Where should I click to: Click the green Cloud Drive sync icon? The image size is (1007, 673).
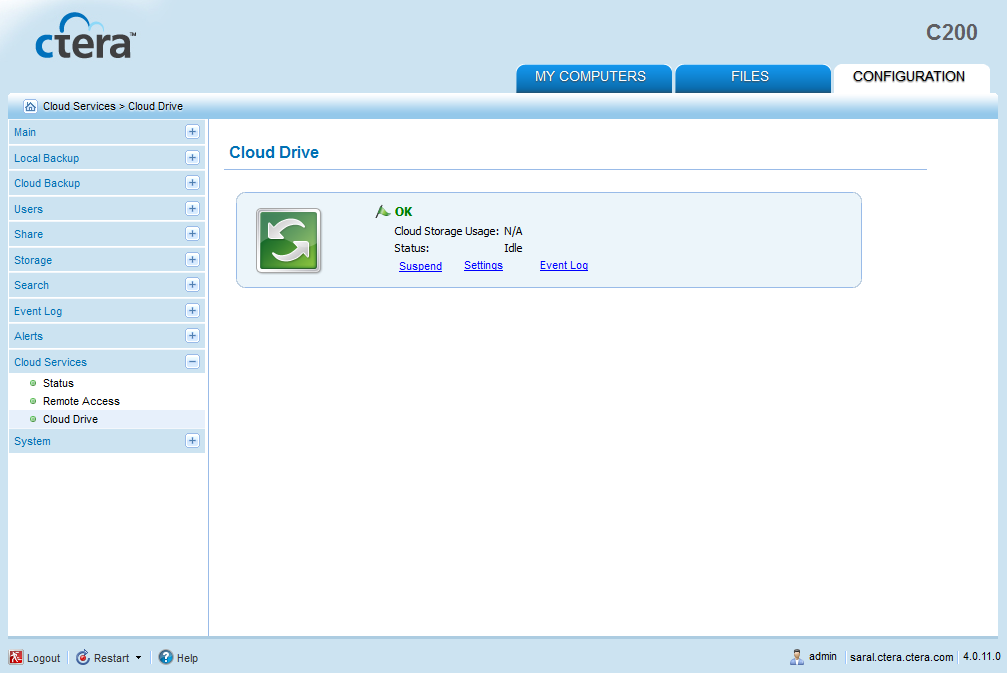tap(288, 240)
